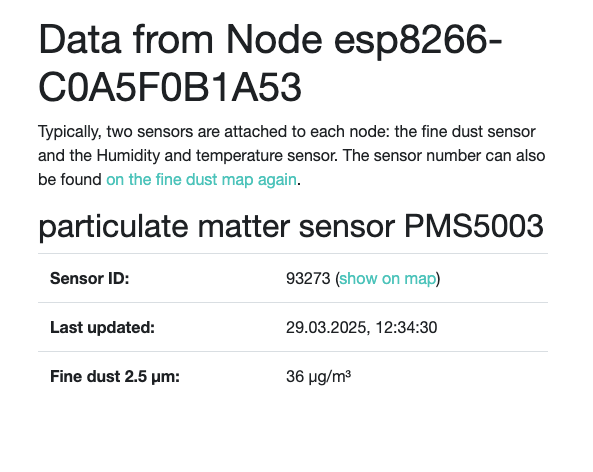Click the words 'be found' before link

tap(70, 180)
